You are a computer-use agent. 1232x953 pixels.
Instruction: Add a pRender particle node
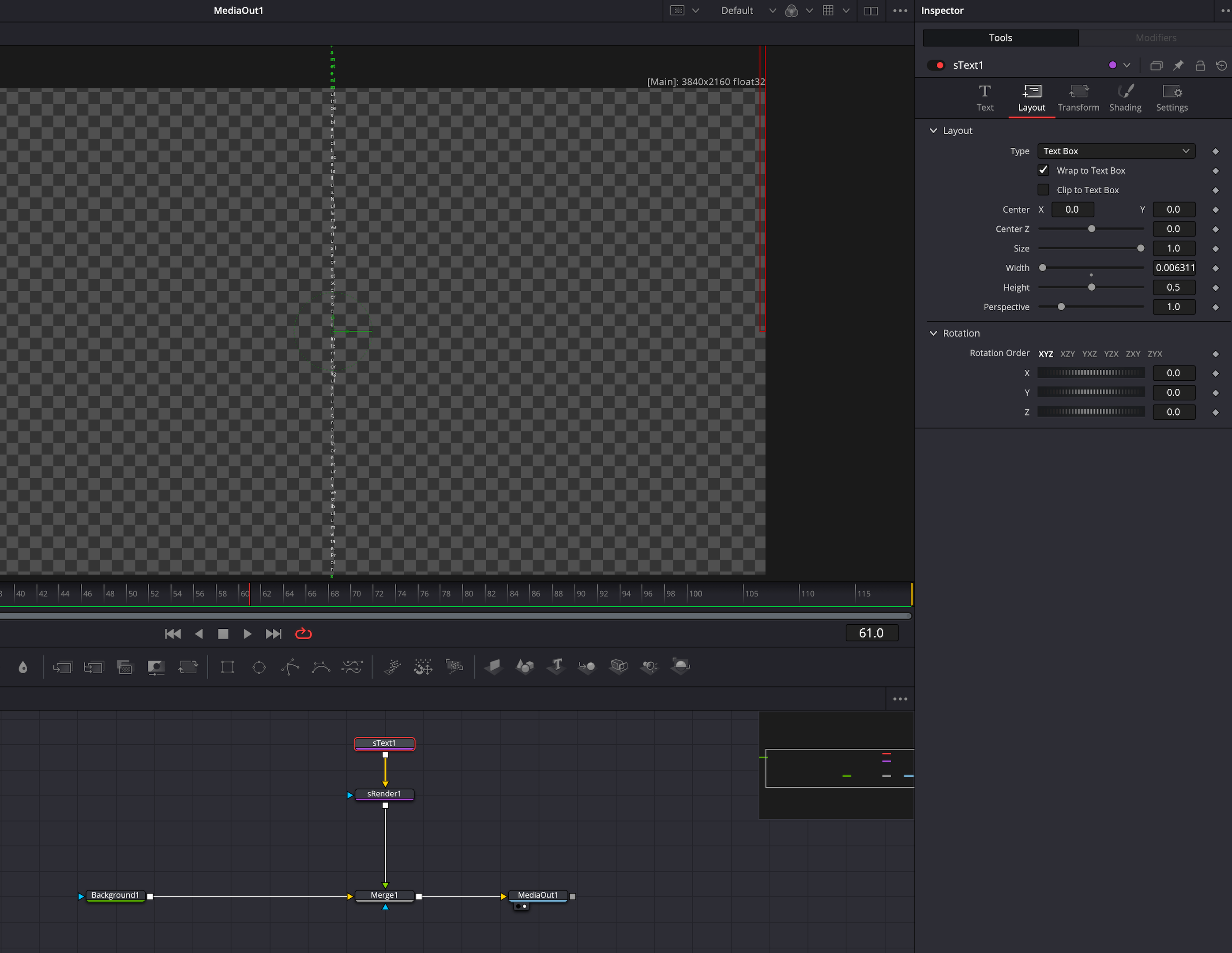(x=454, y=667)
